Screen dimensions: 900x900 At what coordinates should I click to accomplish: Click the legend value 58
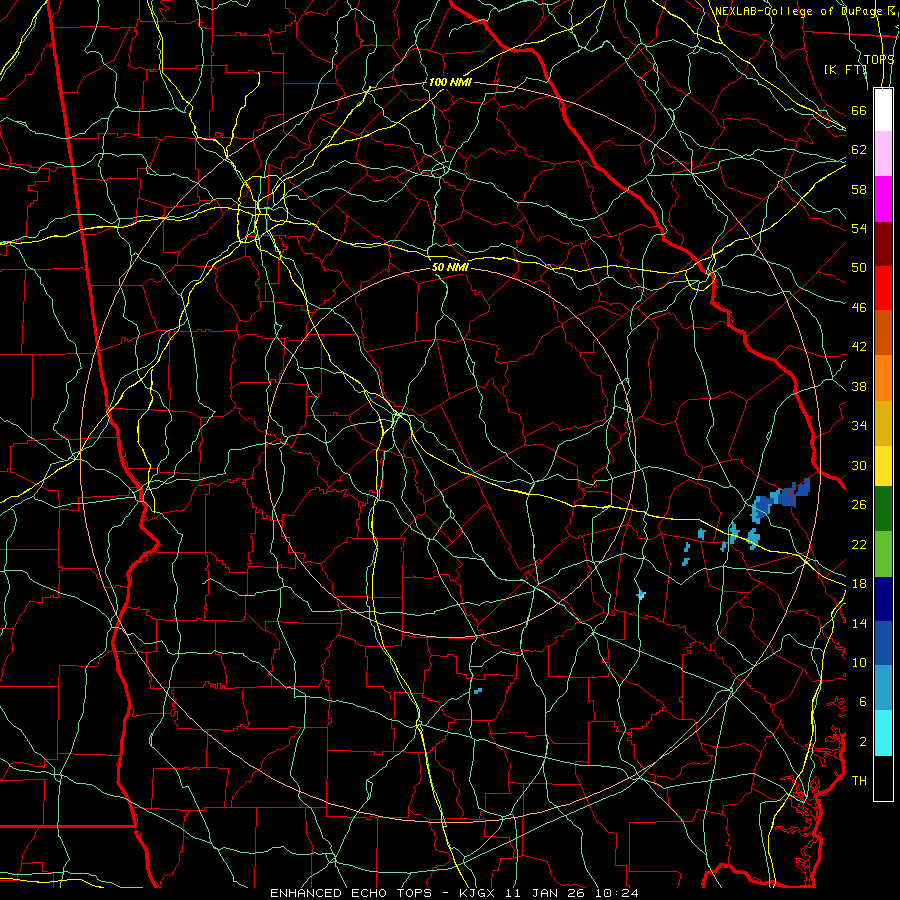pyautogui.click(x=859, y=189)
